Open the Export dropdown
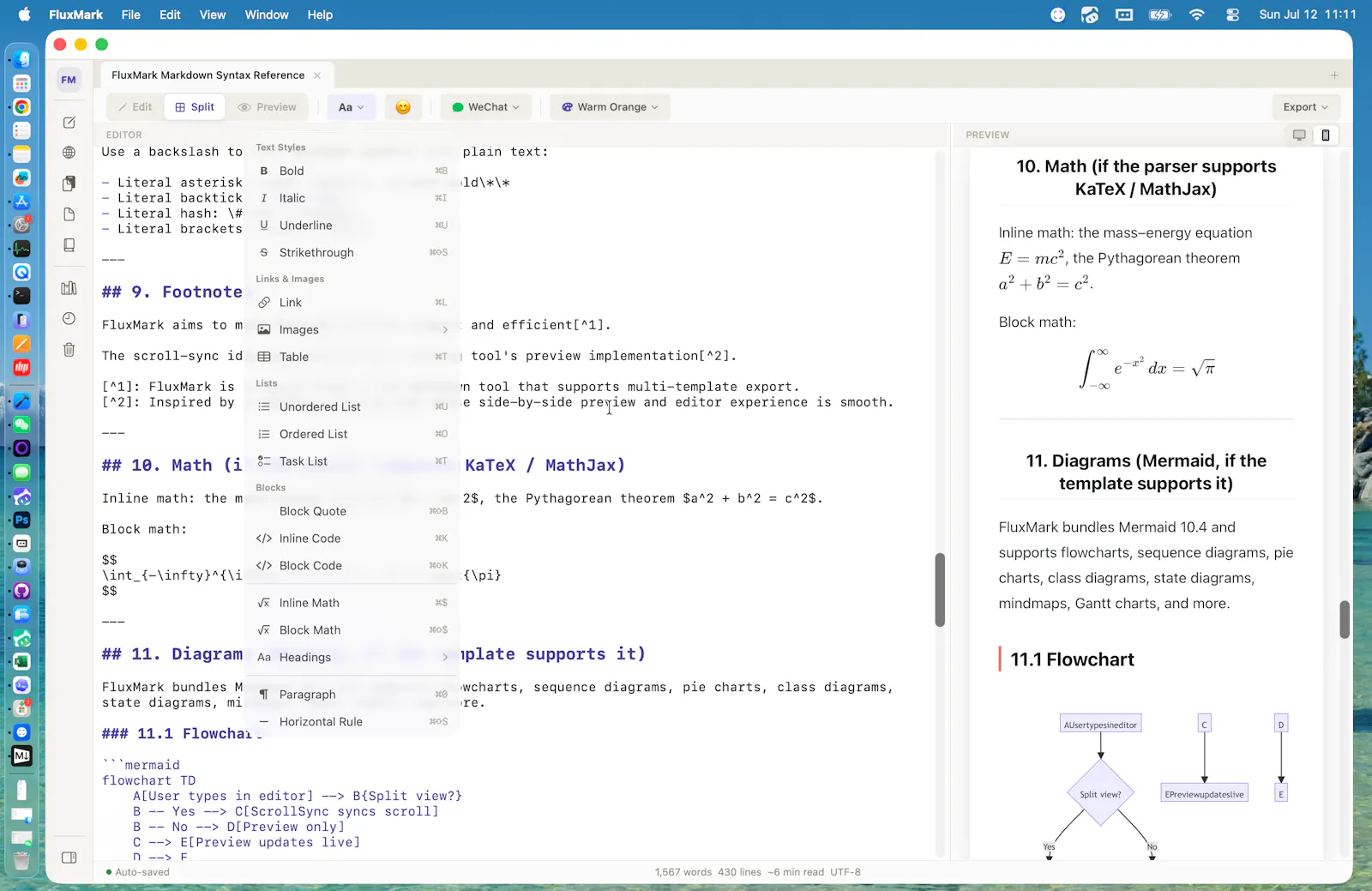This screenshot has width=1372, height=891. pyautogui.click(x=1306, y=107)
